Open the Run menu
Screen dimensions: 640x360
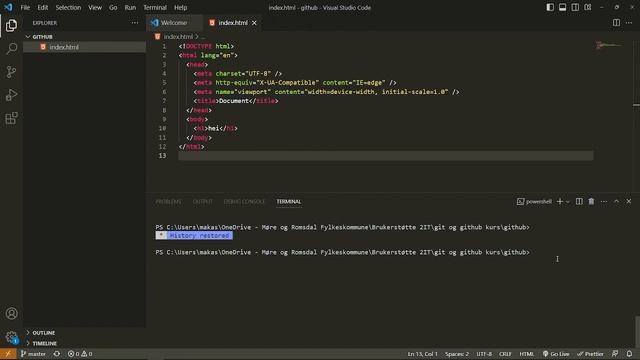[130, 7]
